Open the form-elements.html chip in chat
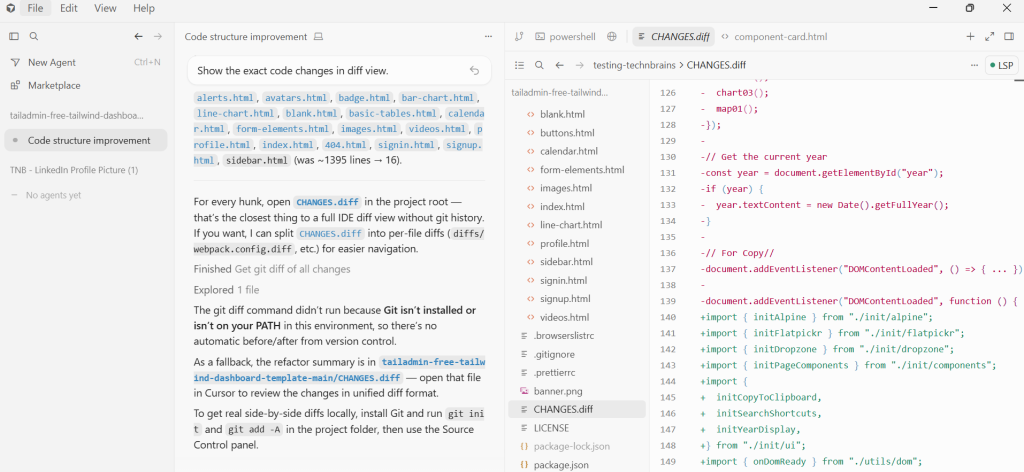This screenshot has height=472, width=1024. click(x=282, y=129)
